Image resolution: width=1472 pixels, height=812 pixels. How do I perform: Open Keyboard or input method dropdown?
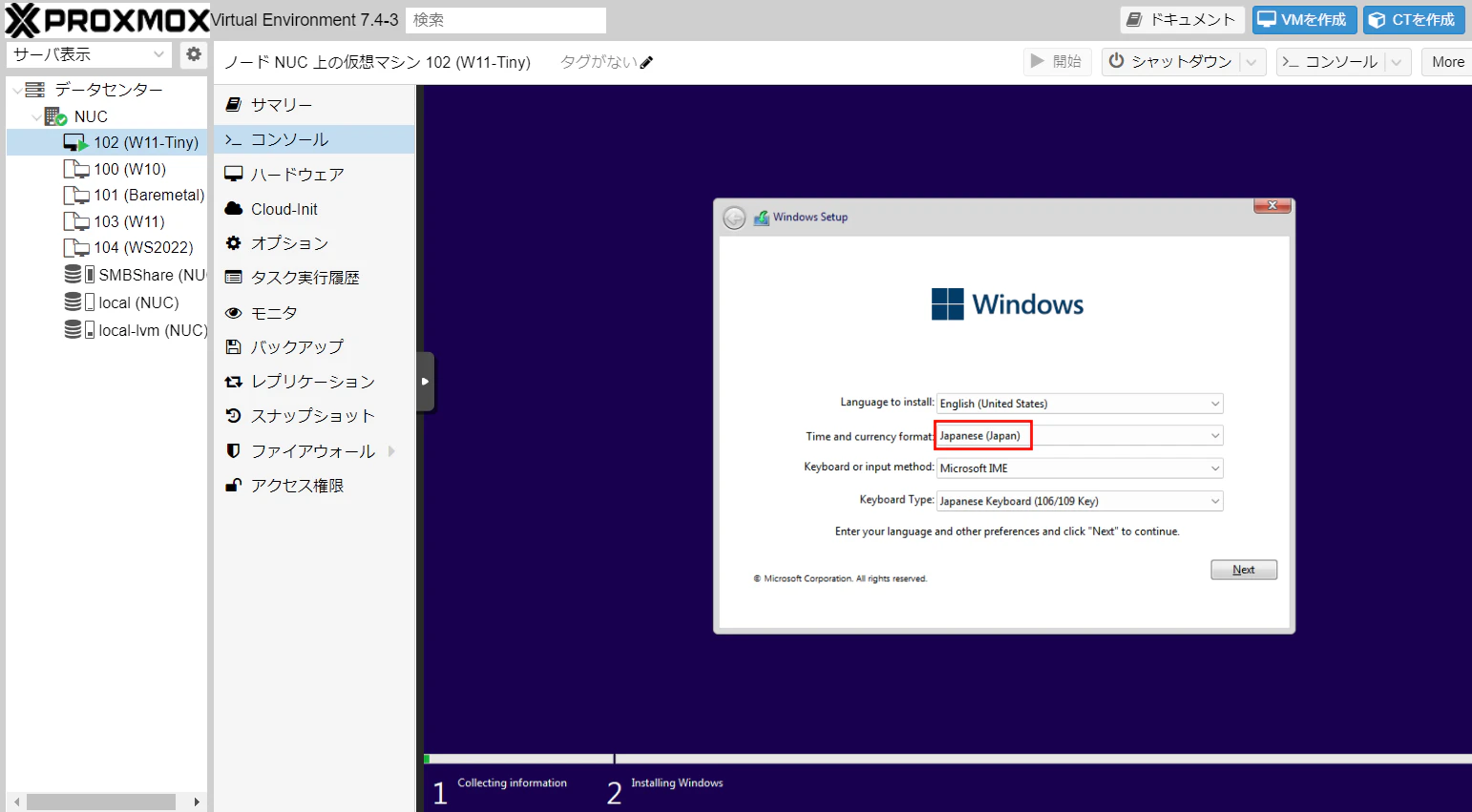(x=1215, y=468)
